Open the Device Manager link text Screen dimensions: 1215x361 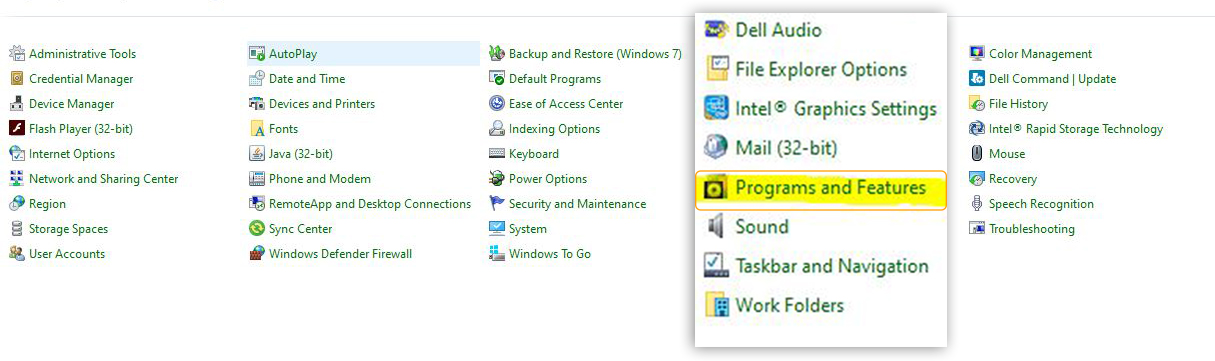point(72,104)
